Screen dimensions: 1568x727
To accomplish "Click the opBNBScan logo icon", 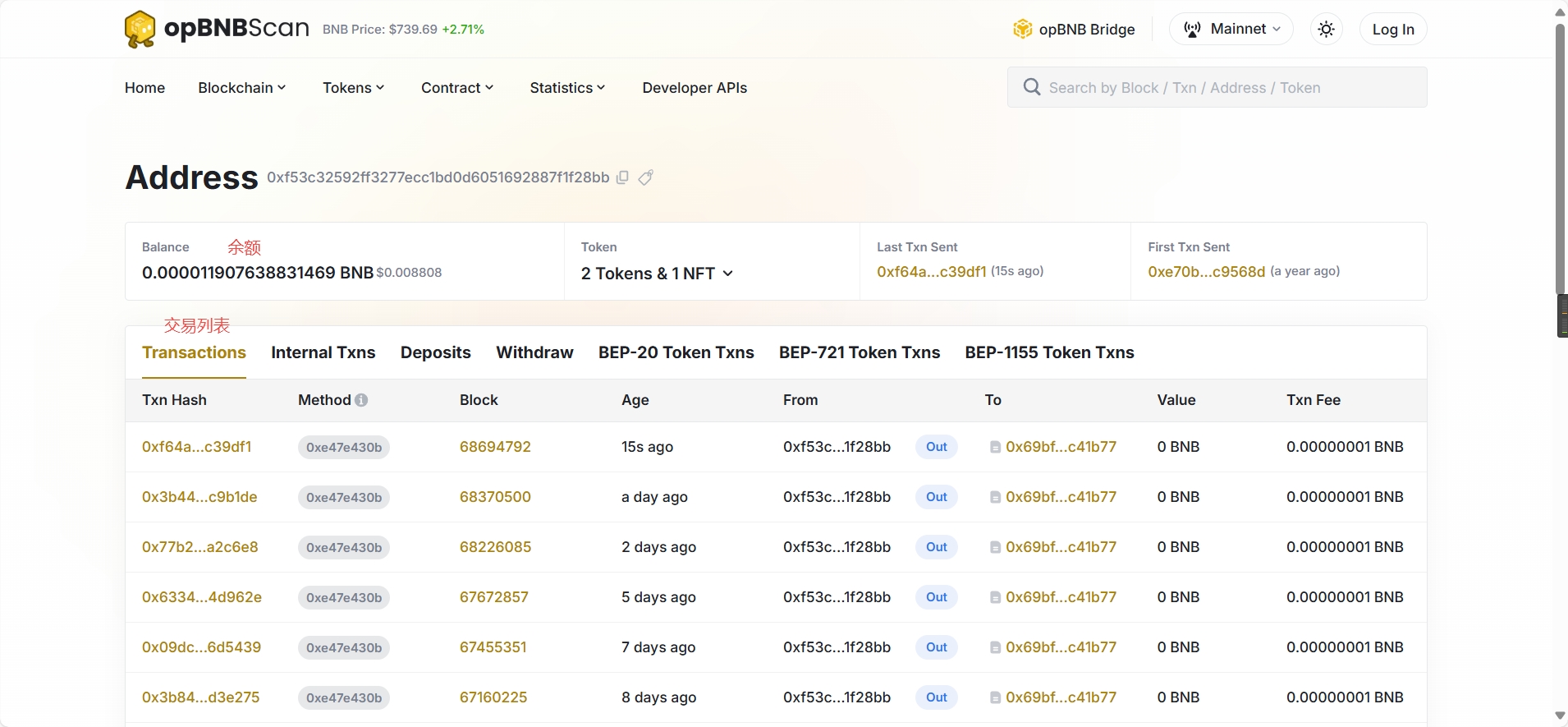I will coord(140,30).
